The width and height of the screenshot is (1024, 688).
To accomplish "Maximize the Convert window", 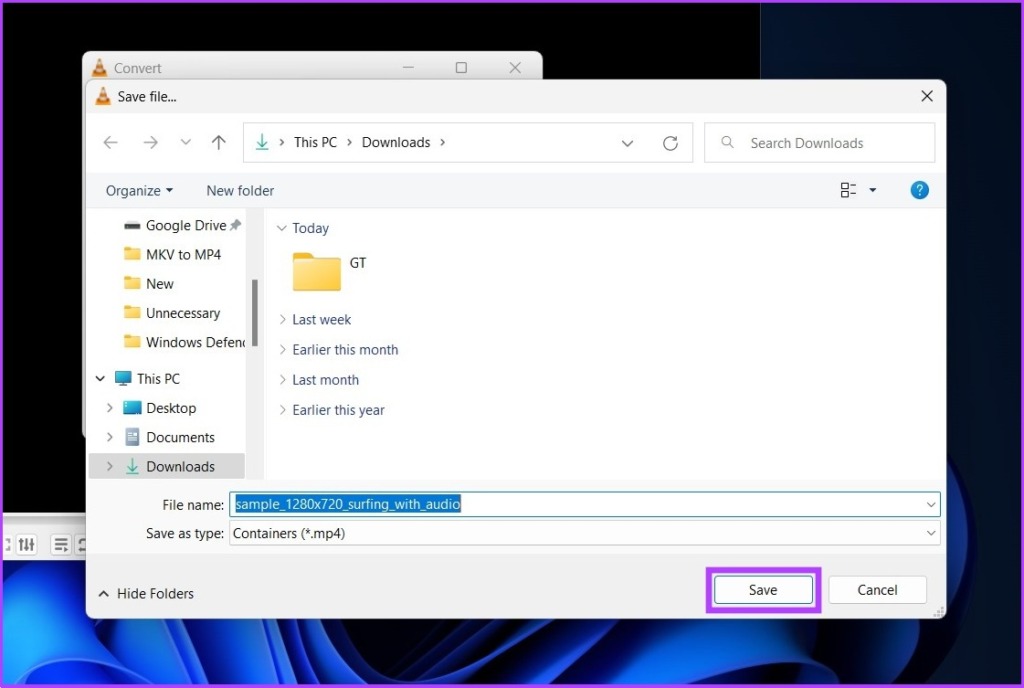I will pyautogui.click(x=461, y=67).
